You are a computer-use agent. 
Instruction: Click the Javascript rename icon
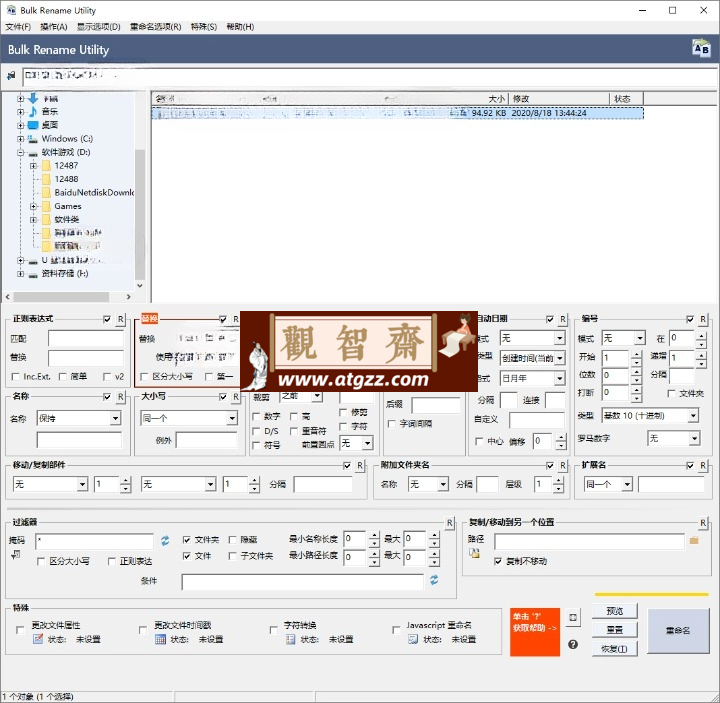413,639
